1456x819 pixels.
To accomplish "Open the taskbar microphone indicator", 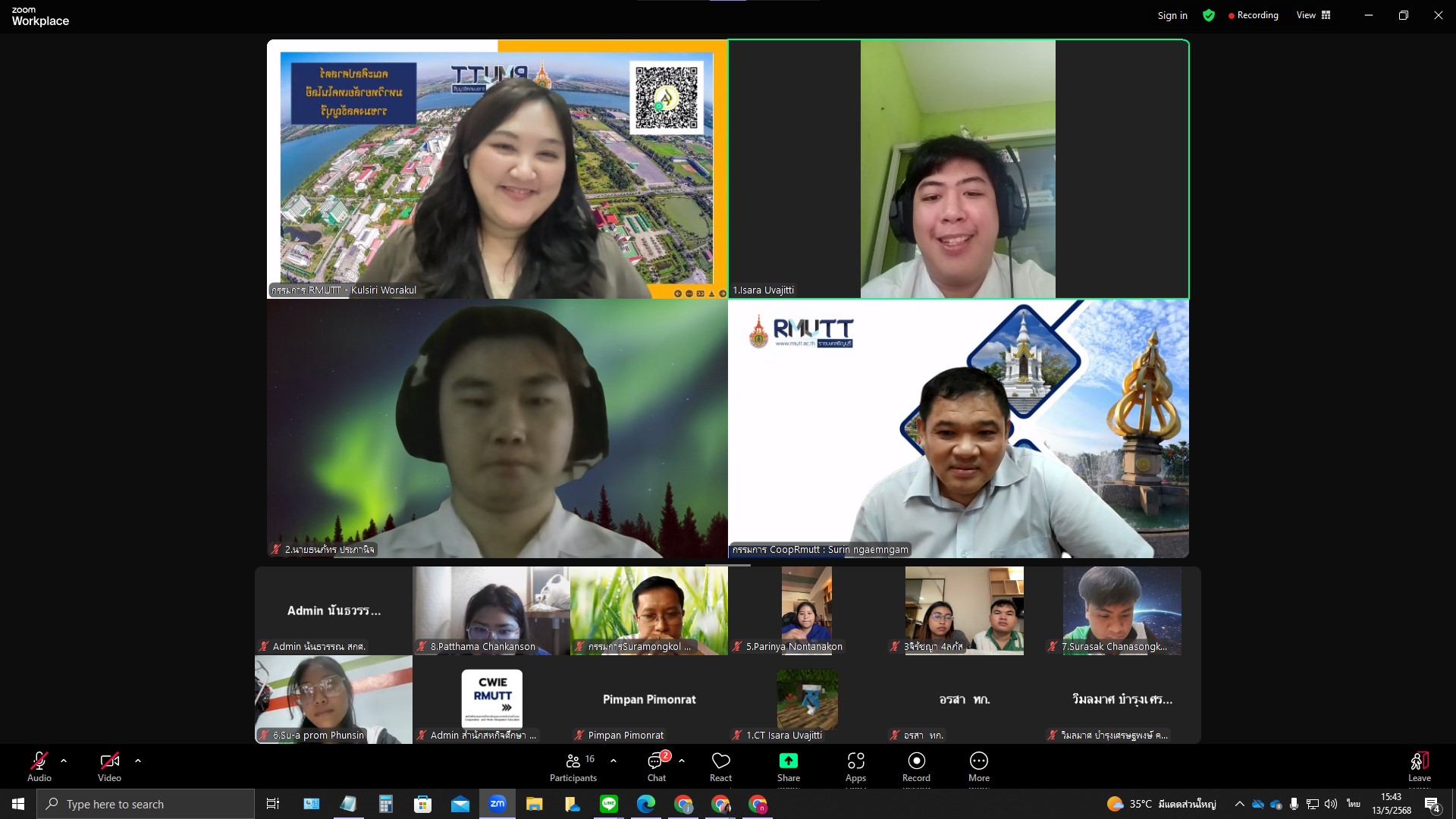I will (x=1294, y=804).
